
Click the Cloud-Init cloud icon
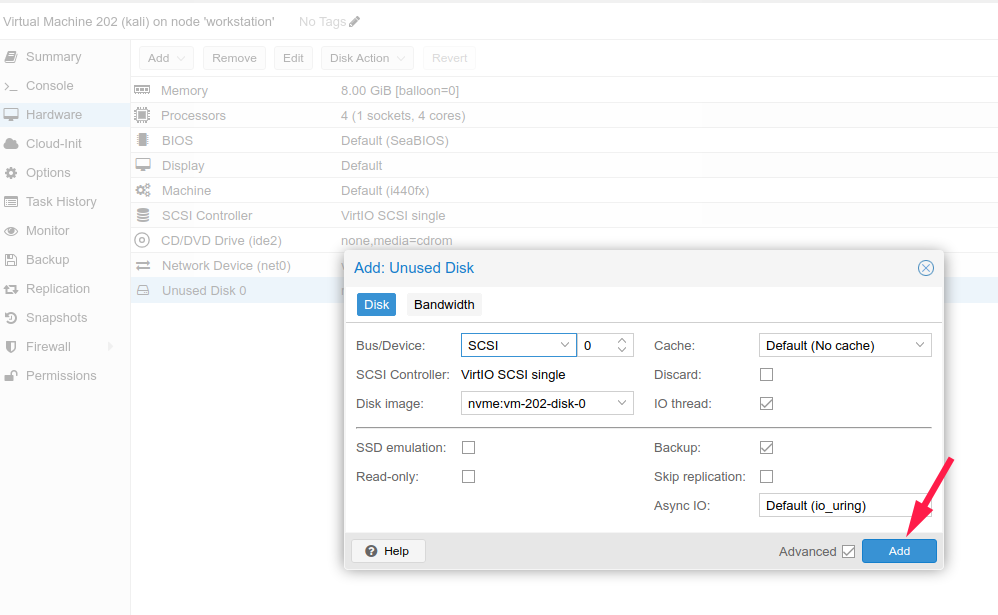[x=11, y=144]
